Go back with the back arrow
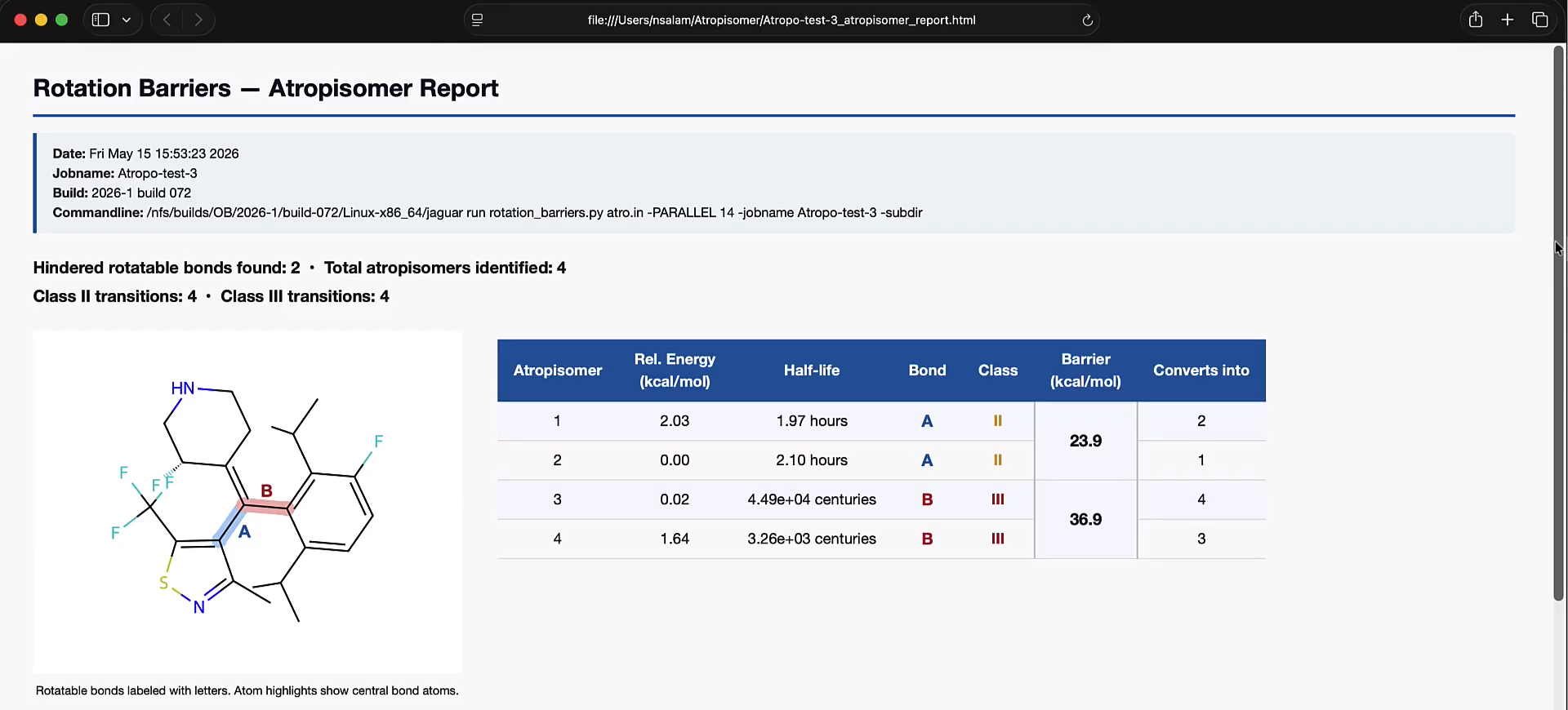The image size is (1568, 710). coord(167,20)
